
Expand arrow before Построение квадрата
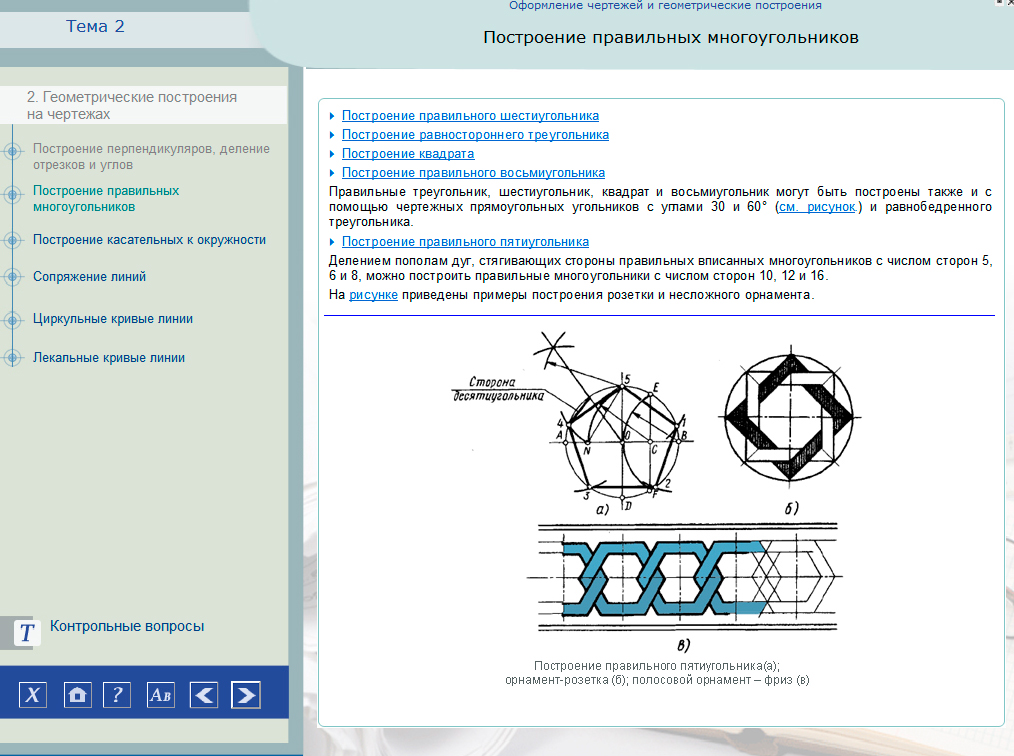[x=332, y=154]
